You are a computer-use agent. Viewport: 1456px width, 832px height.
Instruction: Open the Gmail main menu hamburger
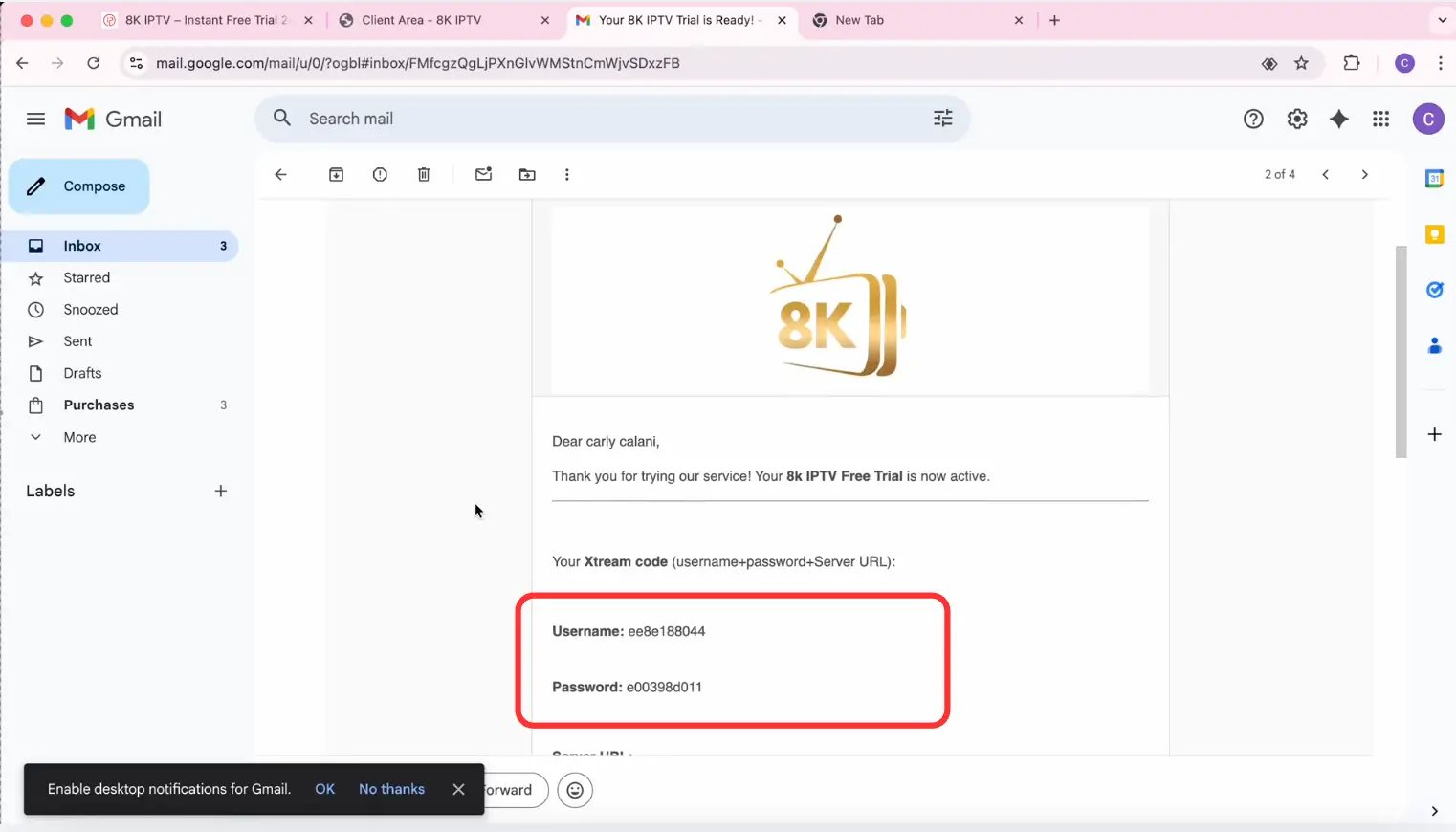click(x=35, y=119)
